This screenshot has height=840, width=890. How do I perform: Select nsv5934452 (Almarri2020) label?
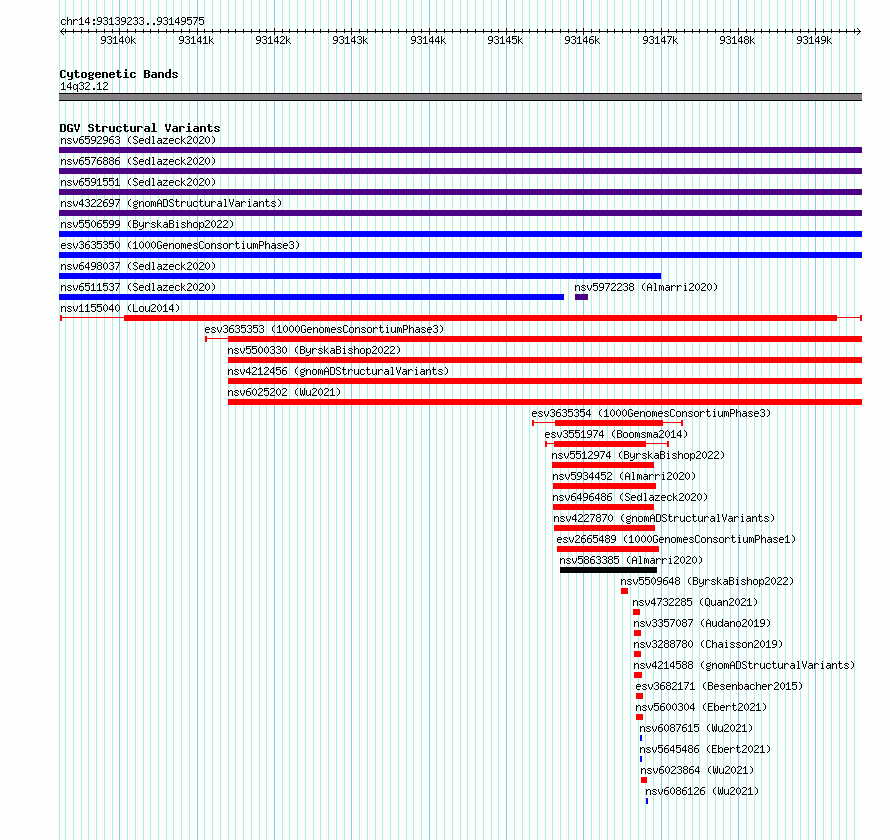click(x=624, y=476)
